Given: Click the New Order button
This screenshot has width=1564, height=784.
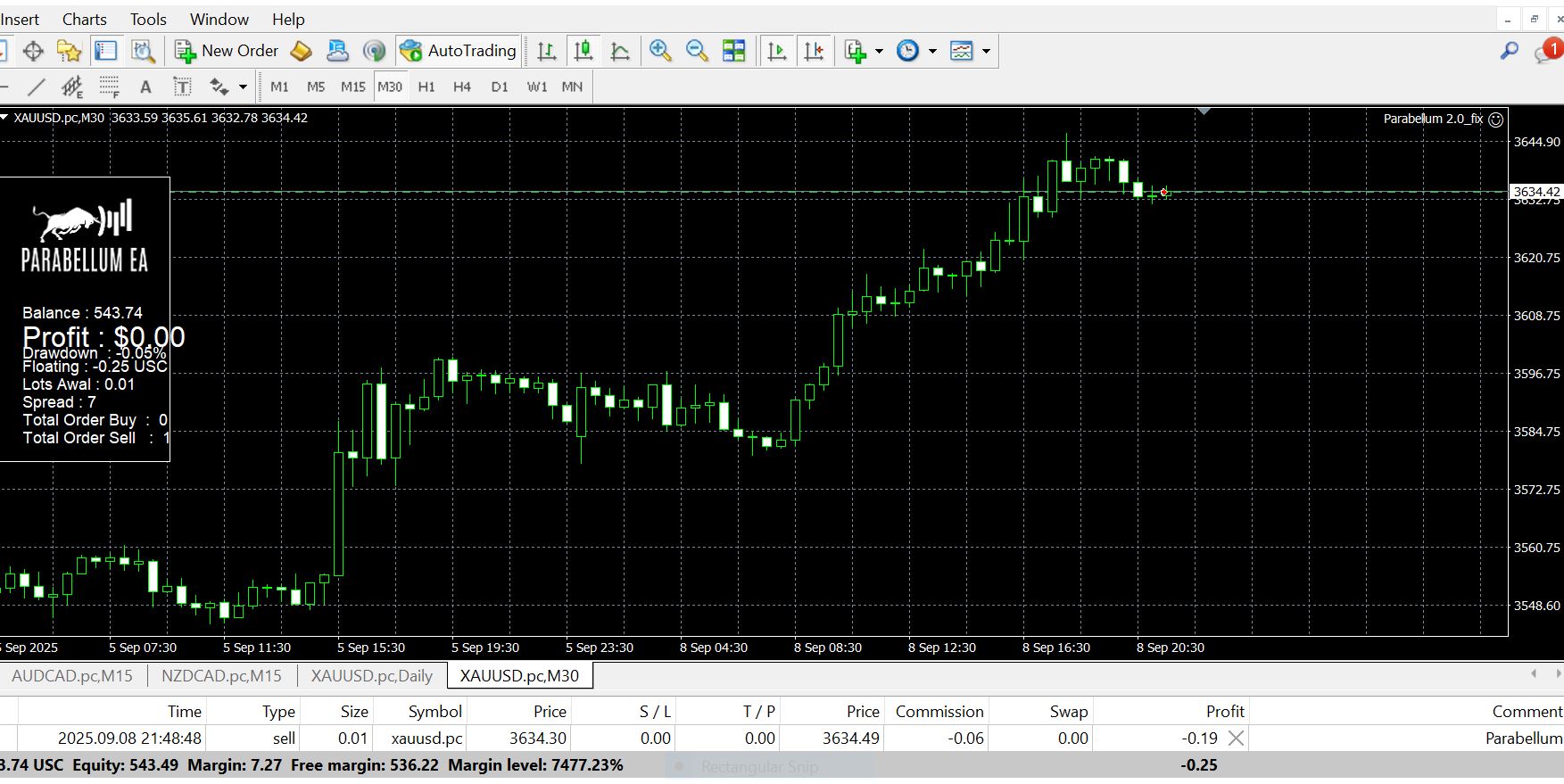Looking at the screenshot, I should (227, 51).
